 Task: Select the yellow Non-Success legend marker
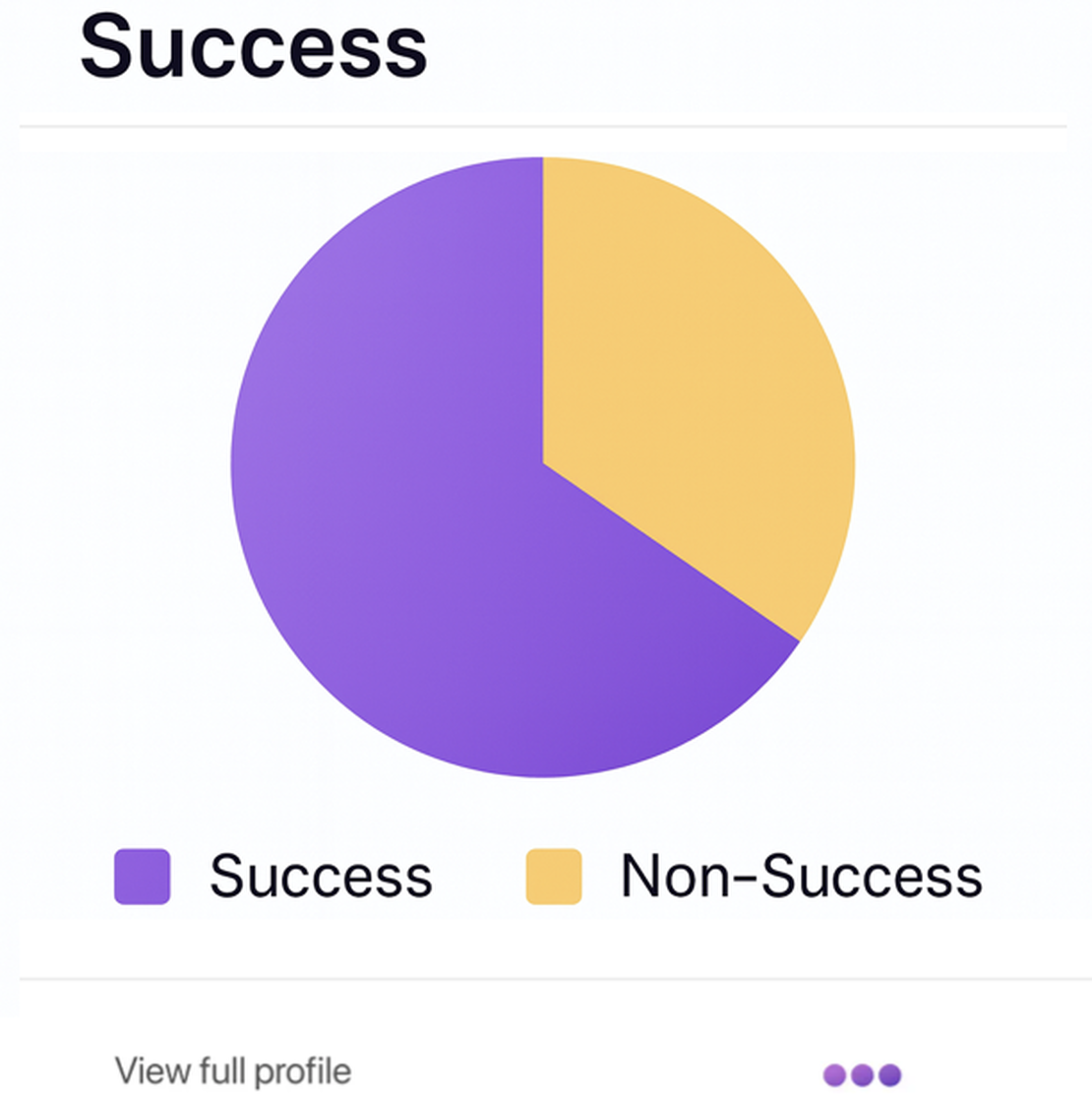(x=554, y=874)
